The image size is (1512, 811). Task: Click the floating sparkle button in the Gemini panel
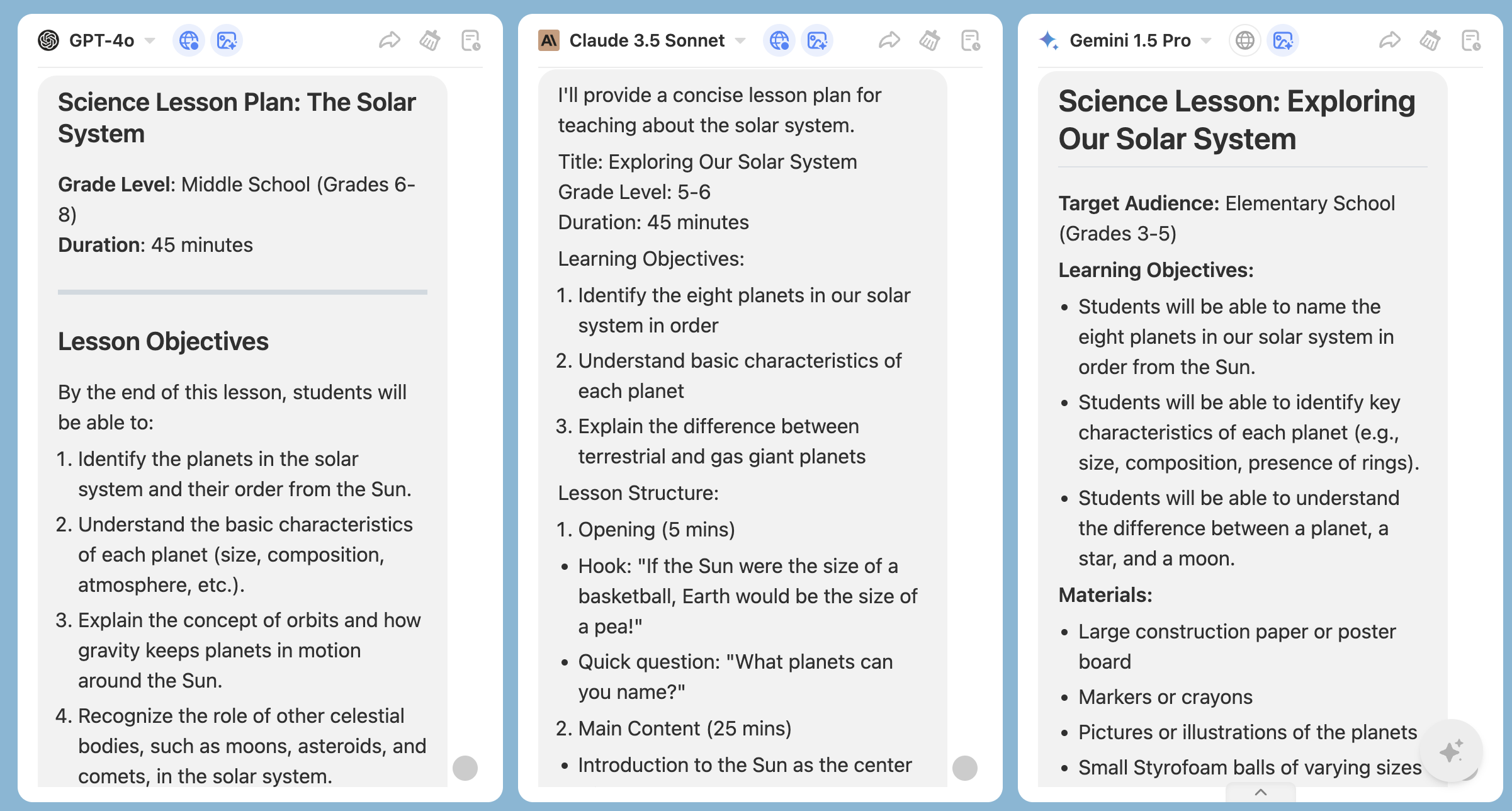[1451, 751]
